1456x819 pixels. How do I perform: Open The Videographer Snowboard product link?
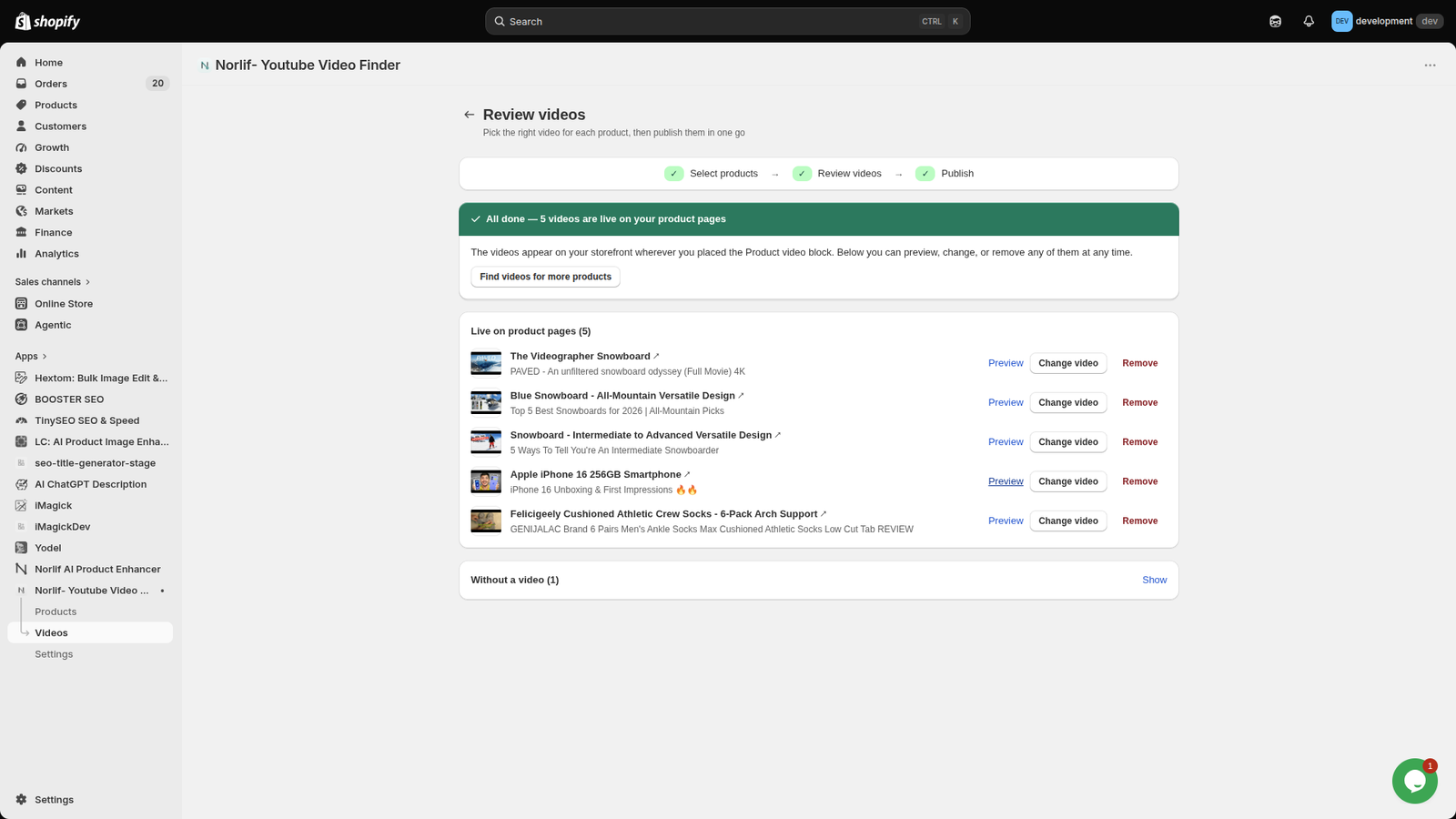click(x=585, y=357)
